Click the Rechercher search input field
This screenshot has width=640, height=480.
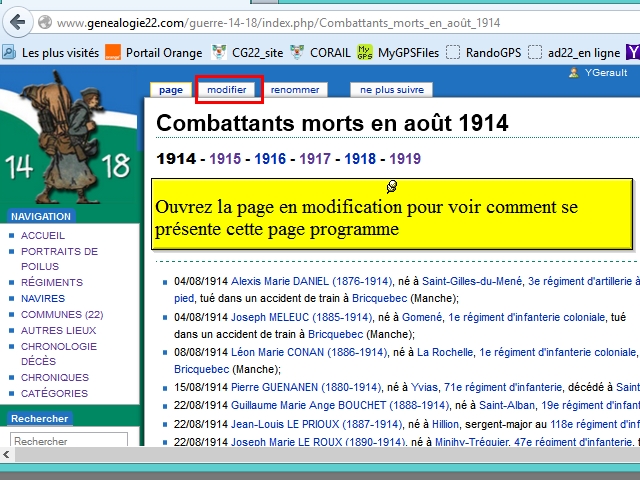pyautogui.click(x=69, y=440)
